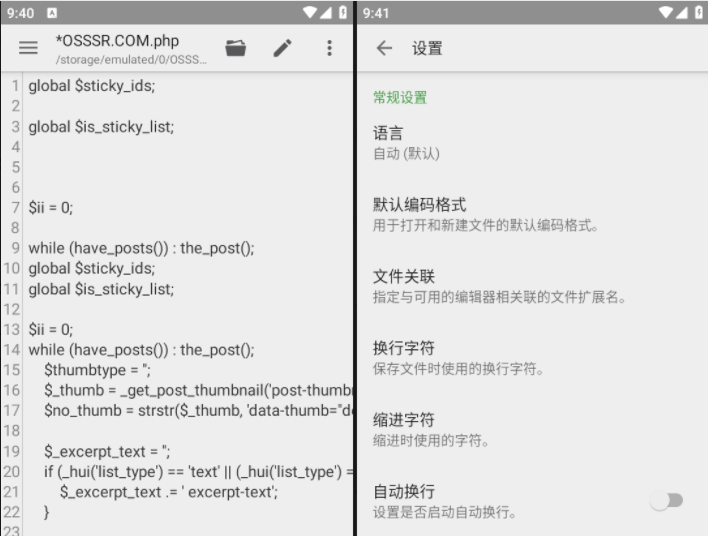The height and width of the screenshot is (536, 708).
Task: Place cursor on line 7 $ii = 0
Action: coord(51,208)
